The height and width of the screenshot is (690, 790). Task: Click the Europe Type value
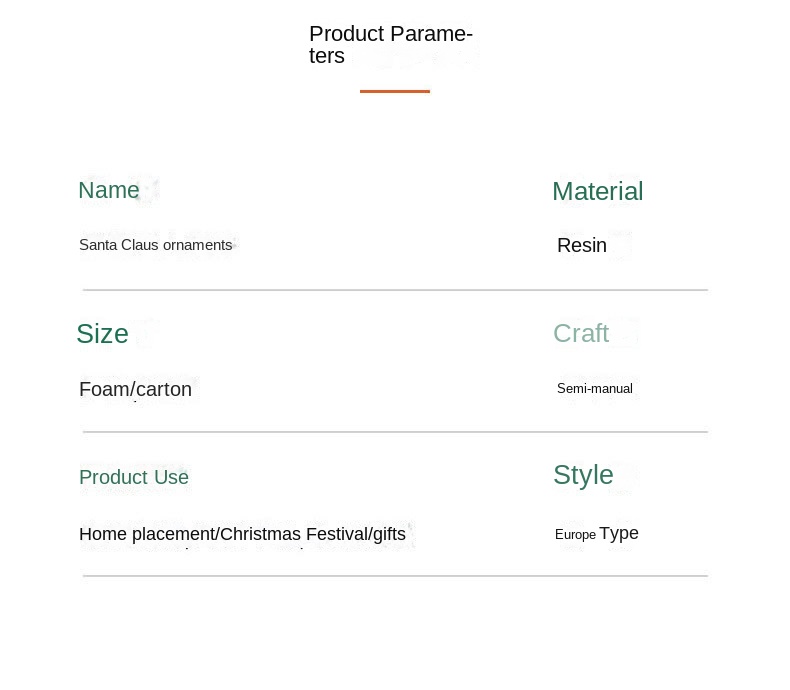coord(597,533)
